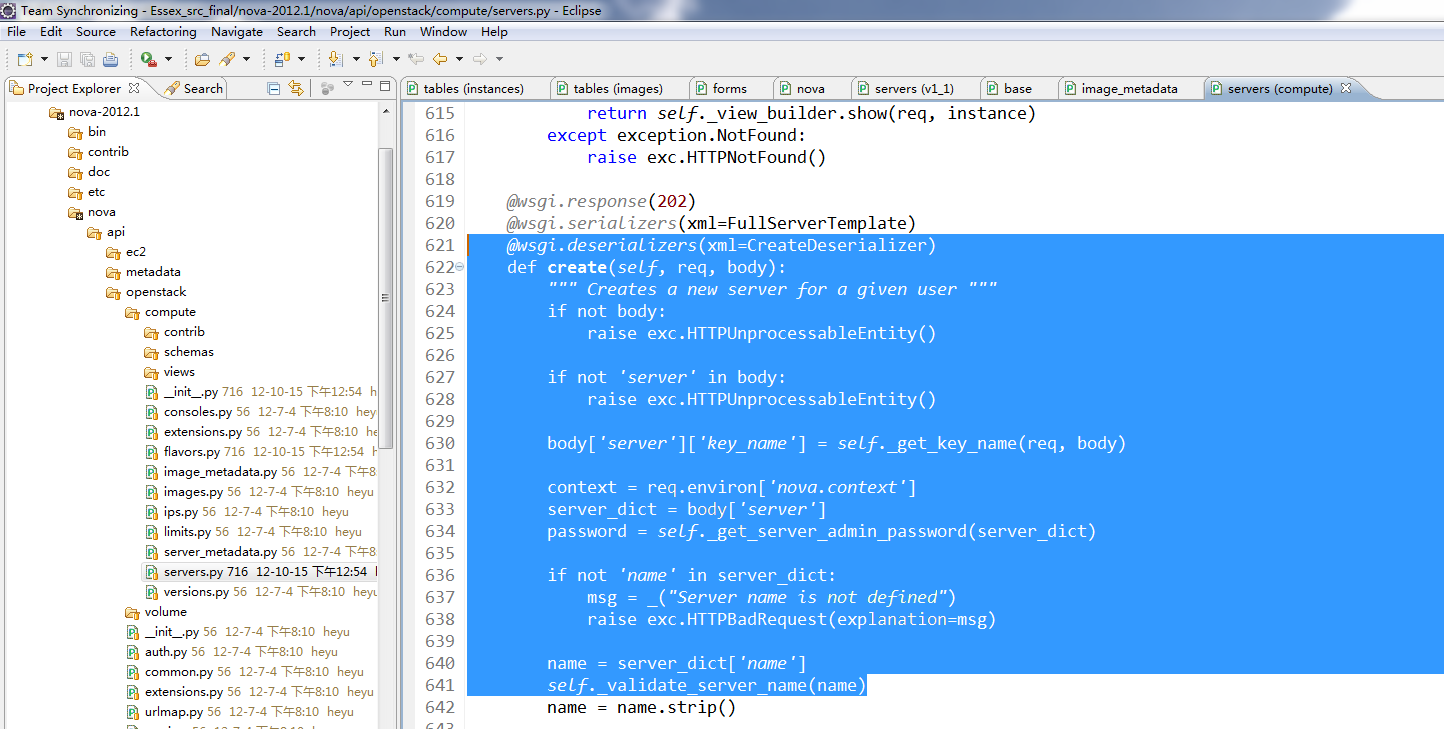Open the Refactoring menu
Viewport: 1444px width, 729px height.
163,32
